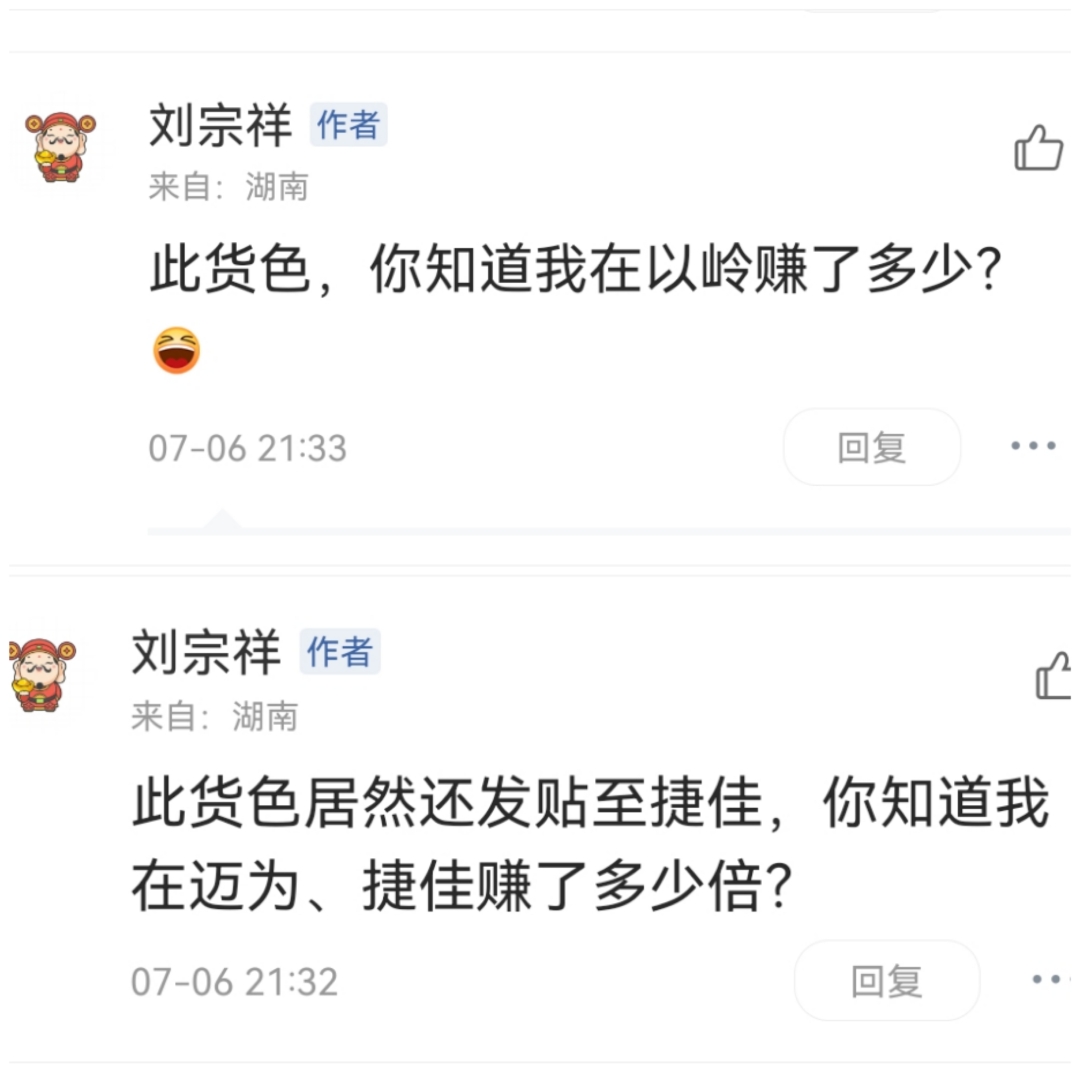The width and height of the screenshot is (1080, 1080).
Task: Click 回复 under the 21:32 comment
Action: pos(887,981)
